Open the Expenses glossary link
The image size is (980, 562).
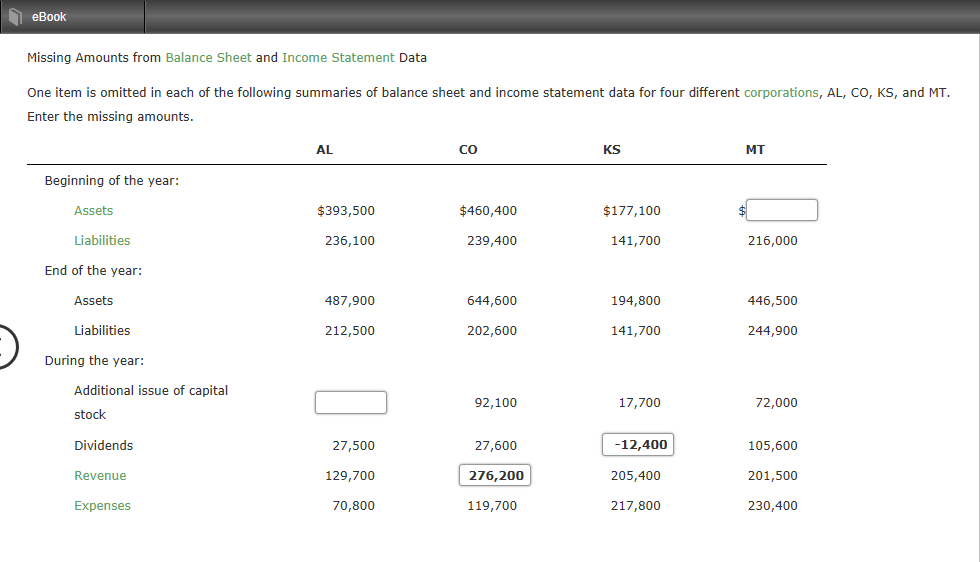pos(102,506)
